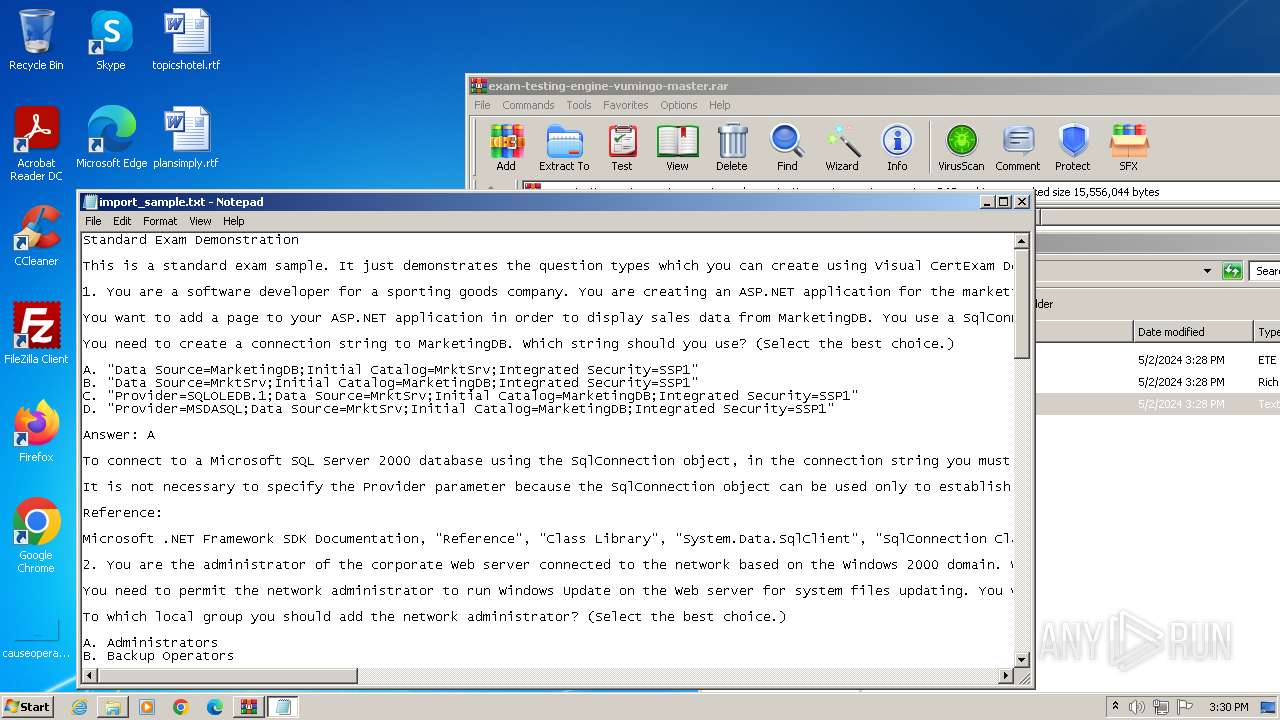This screenshot has width=1280, height=720.
Task: Click "Reference:" line in Notepad
Action: pyautogui.click(x=123, y=513)
